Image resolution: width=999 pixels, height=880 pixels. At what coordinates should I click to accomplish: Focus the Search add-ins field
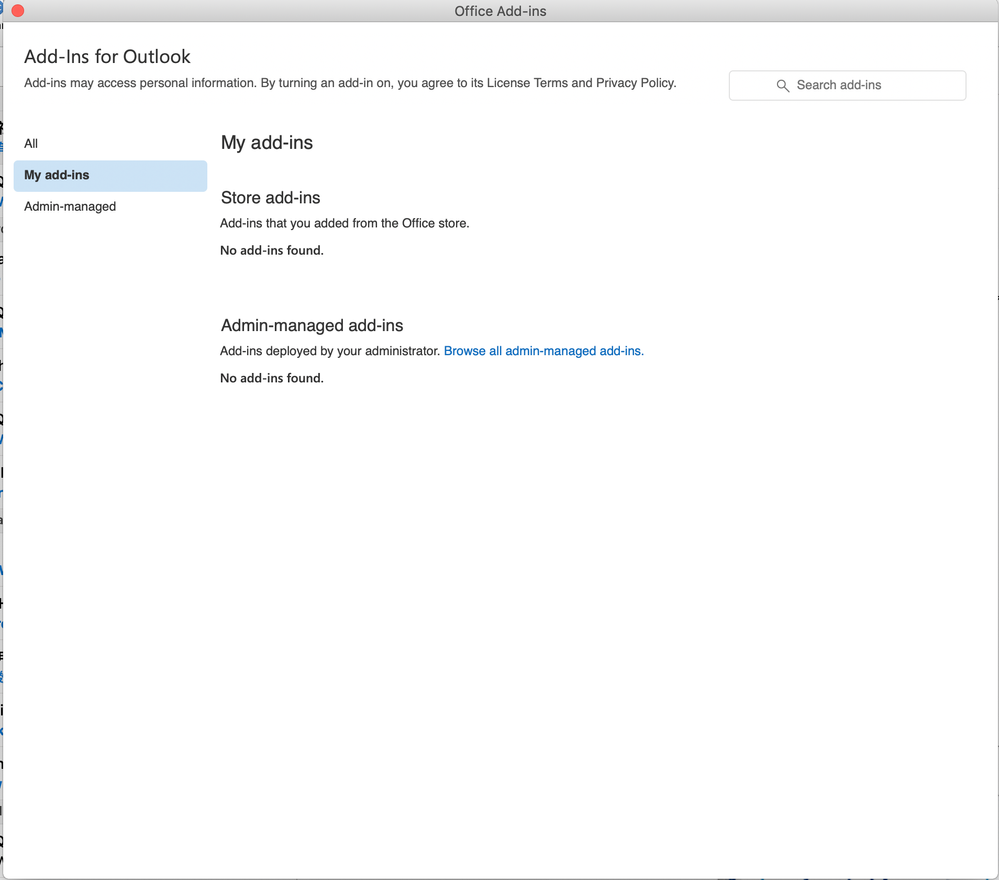click(847, 85)
